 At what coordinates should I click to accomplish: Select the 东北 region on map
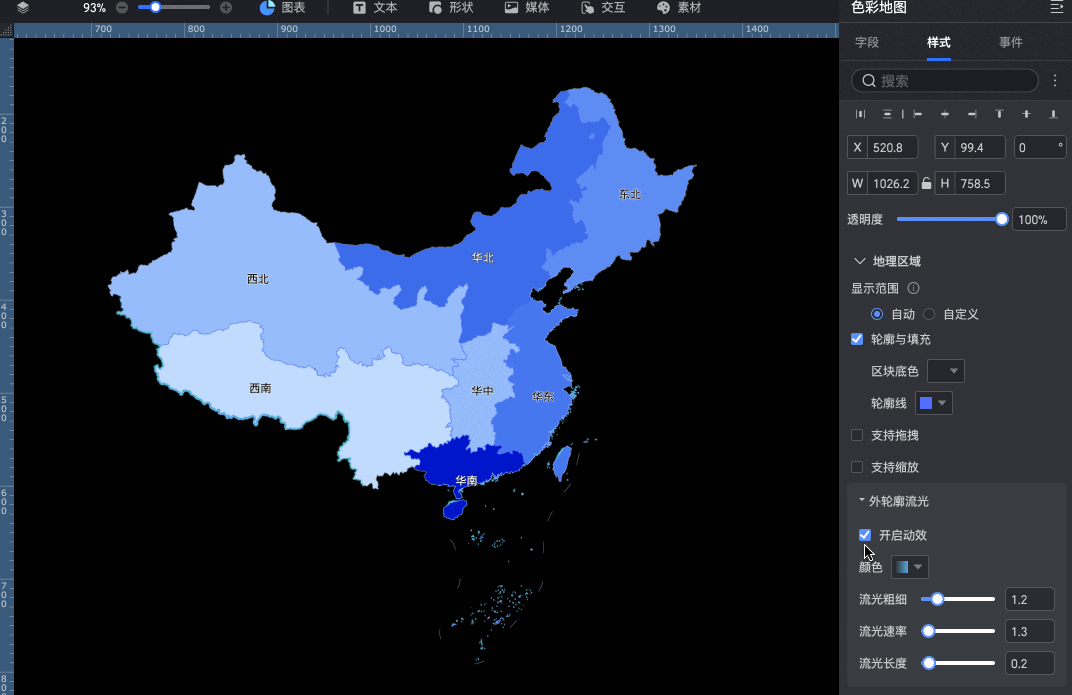pyautogui.click(x=630, y=195)
